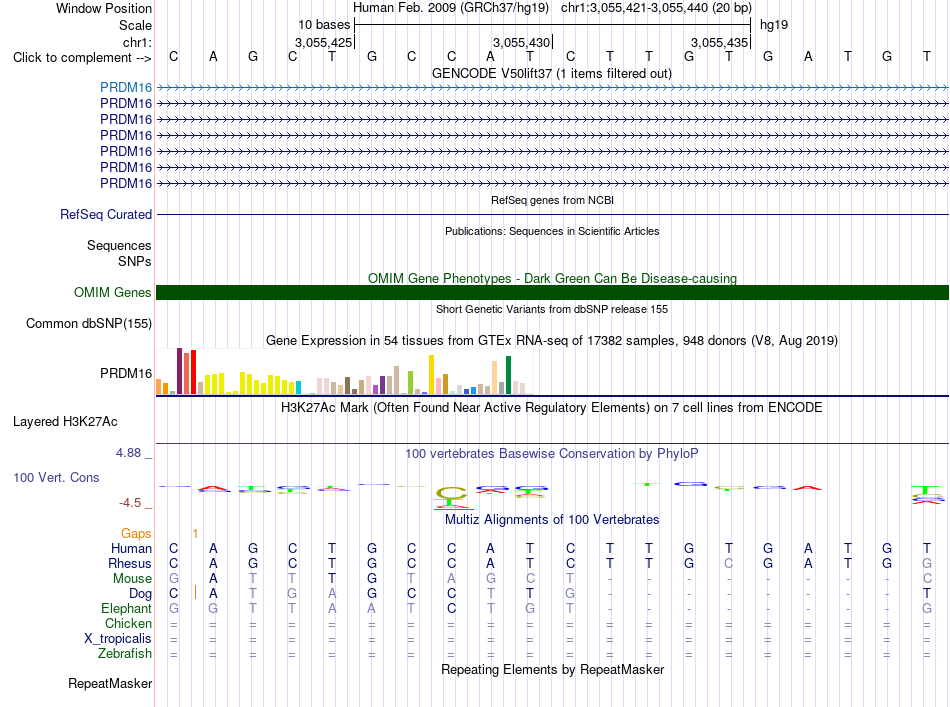The height and width of the screenshot is (707, 950).
Task: Select the Dog species row label
Action: (141, 594)
